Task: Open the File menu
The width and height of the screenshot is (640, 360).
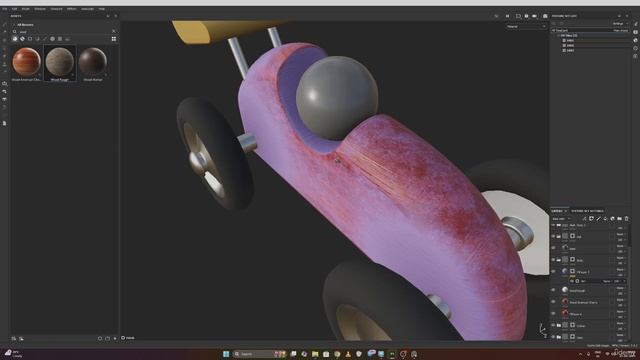Action: 4,9
